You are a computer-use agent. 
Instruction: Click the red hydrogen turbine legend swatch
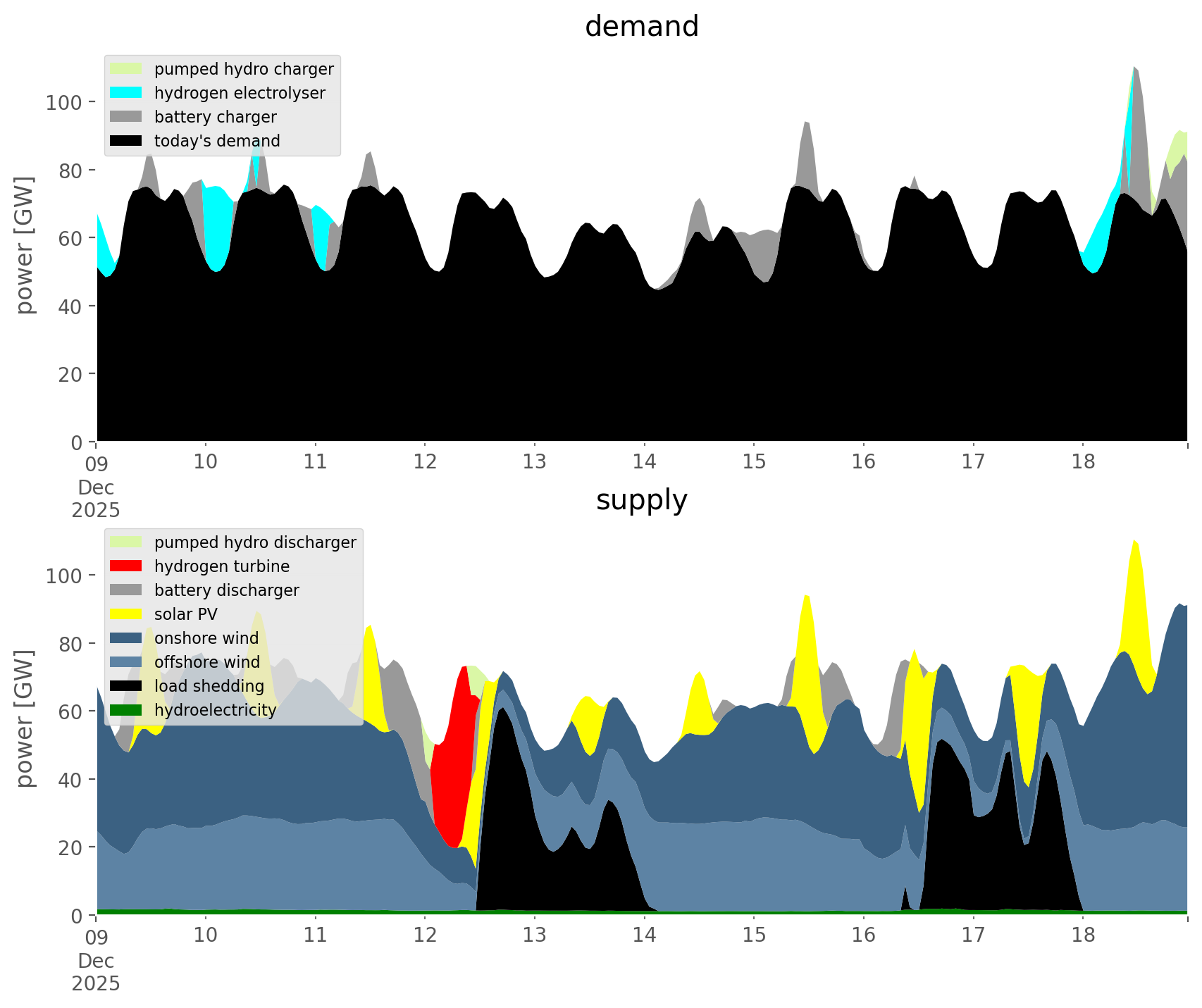pos(126,566)
